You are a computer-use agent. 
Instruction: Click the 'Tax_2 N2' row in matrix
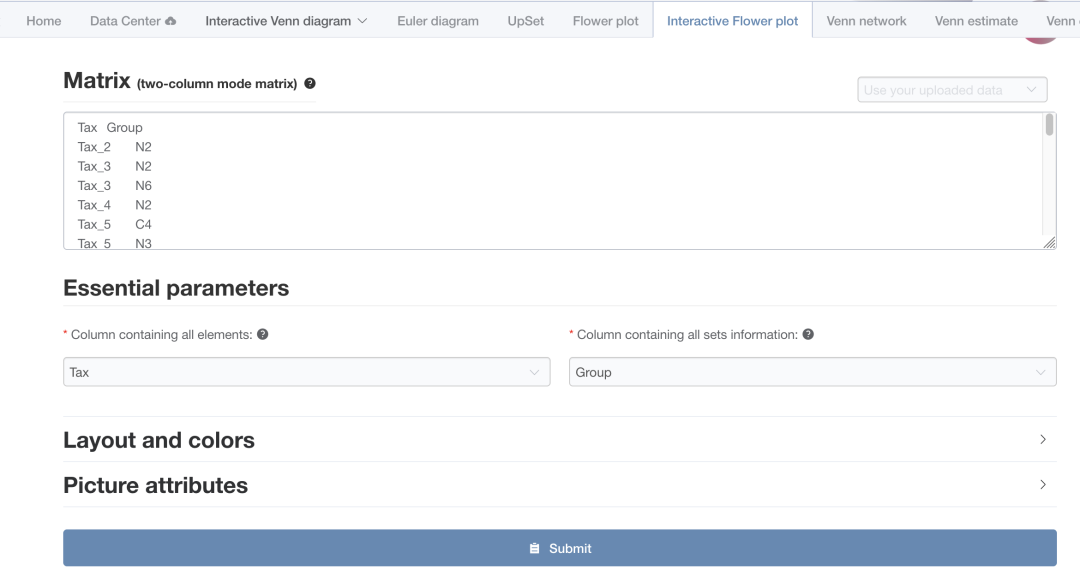114,147
